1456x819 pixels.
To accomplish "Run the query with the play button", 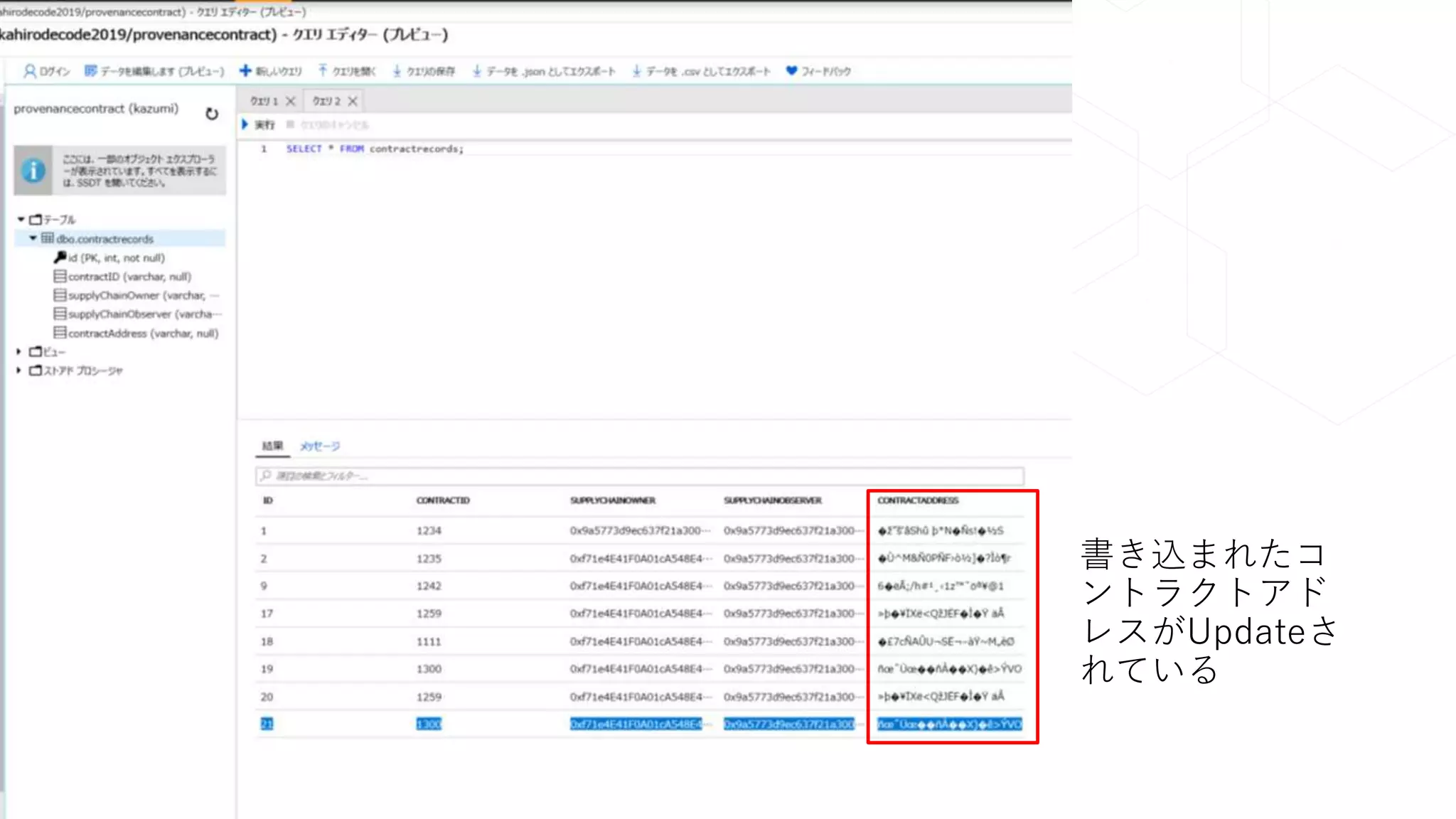I will point(245,124).
